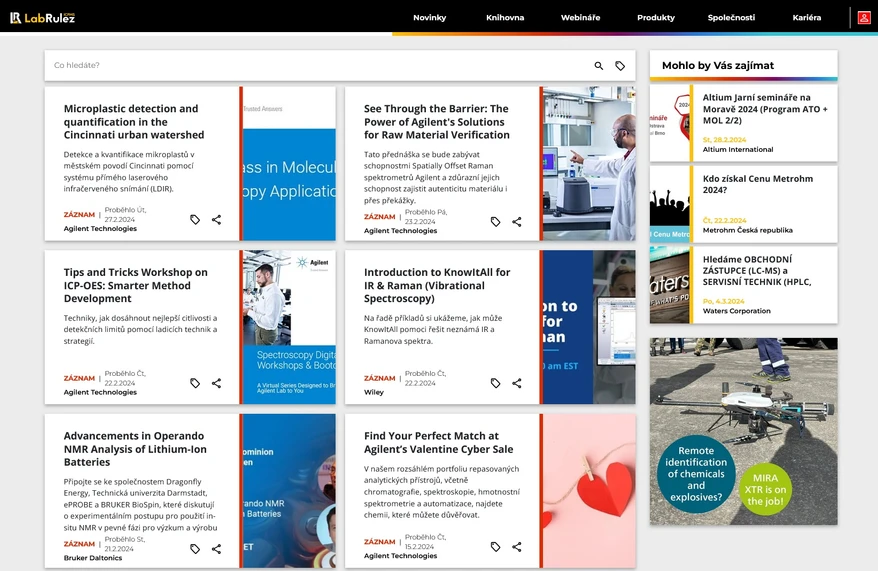Open Introduction to KnowItAll for IR & Raman title
This screenshot has height=571, width=878.
coord(437,285)
